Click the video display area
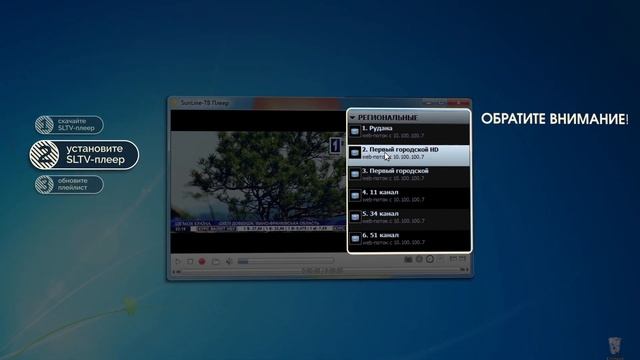The height and width of the screenshot is (360, 640). (x=258, y=181)
